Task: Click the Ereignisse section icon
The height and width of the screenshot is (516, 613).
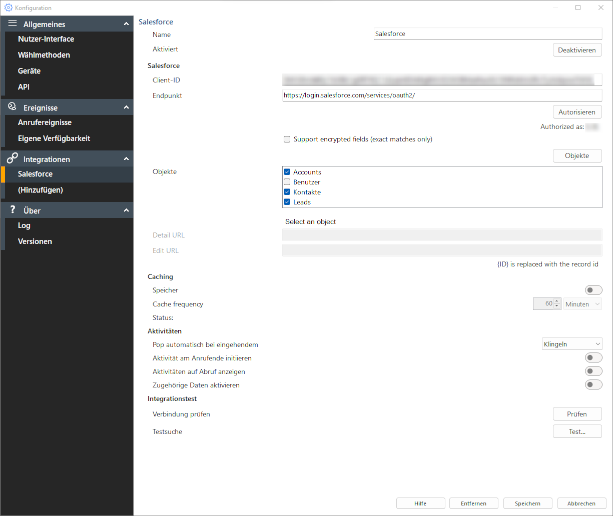Action: [12, 106]
